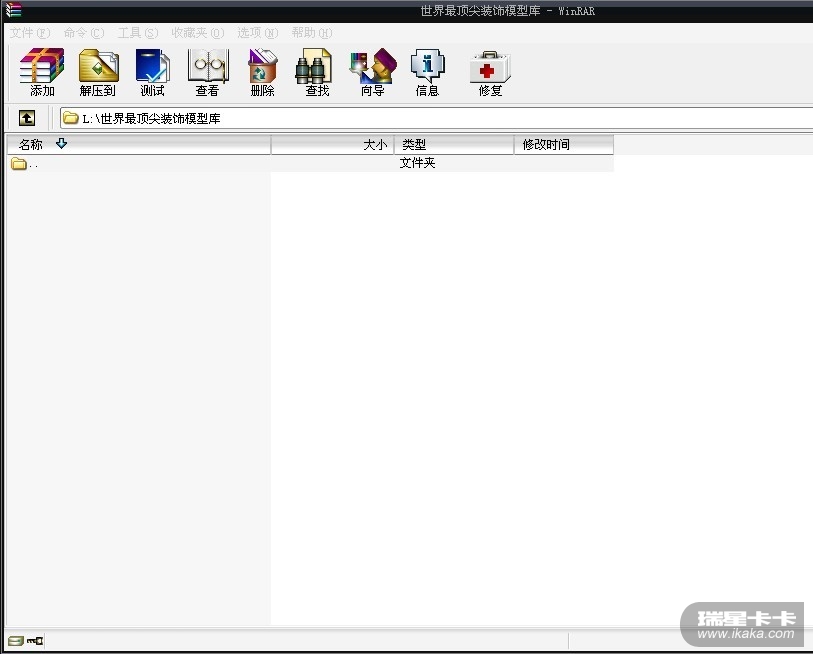Open the 解压到 (Extract to) tool
Image resolution: width=813 pixels, height=654 pixels.
point(97,72)
